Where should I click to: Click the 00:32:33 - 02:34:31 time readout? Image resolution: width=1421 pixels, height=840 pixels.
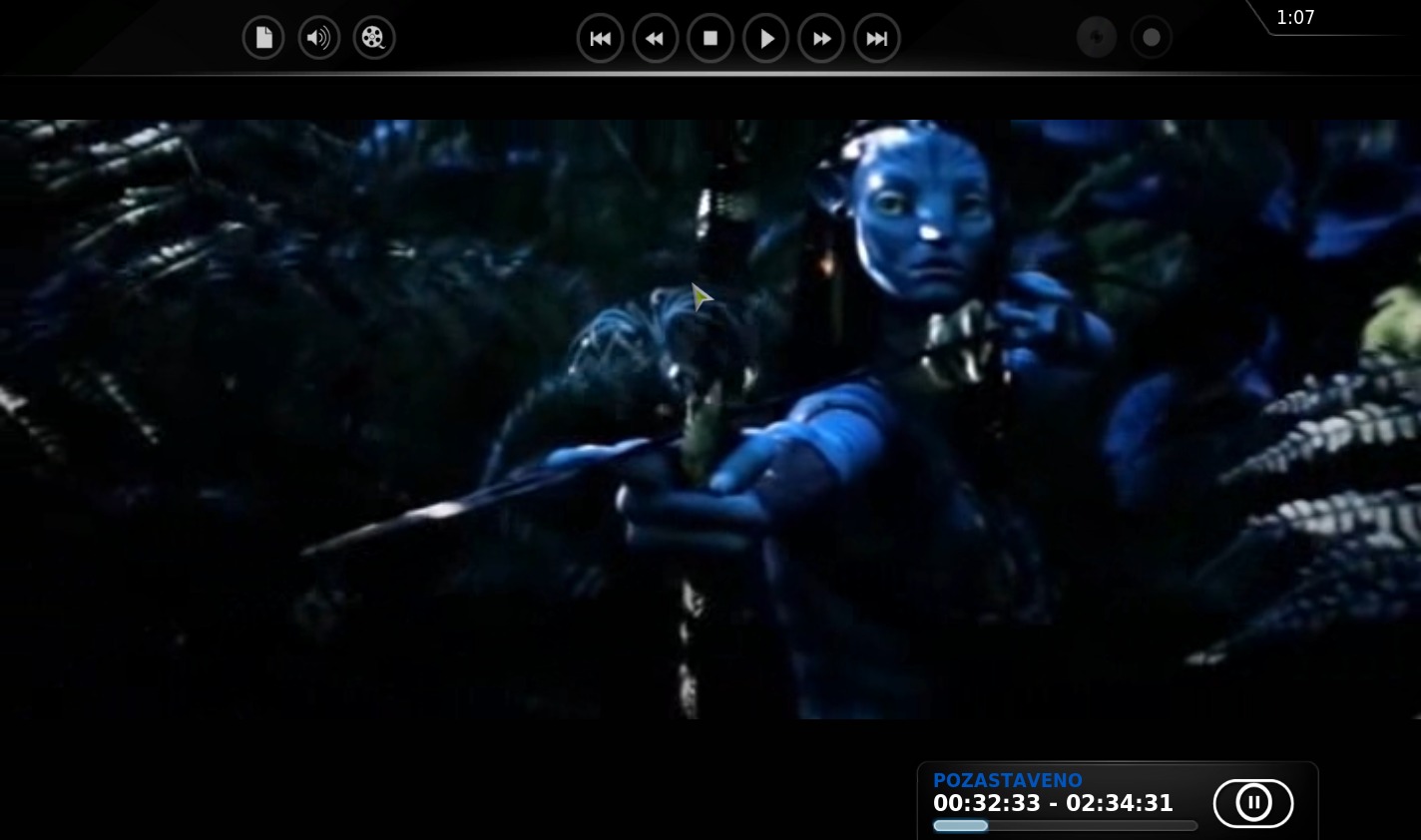coord(1053,803)
